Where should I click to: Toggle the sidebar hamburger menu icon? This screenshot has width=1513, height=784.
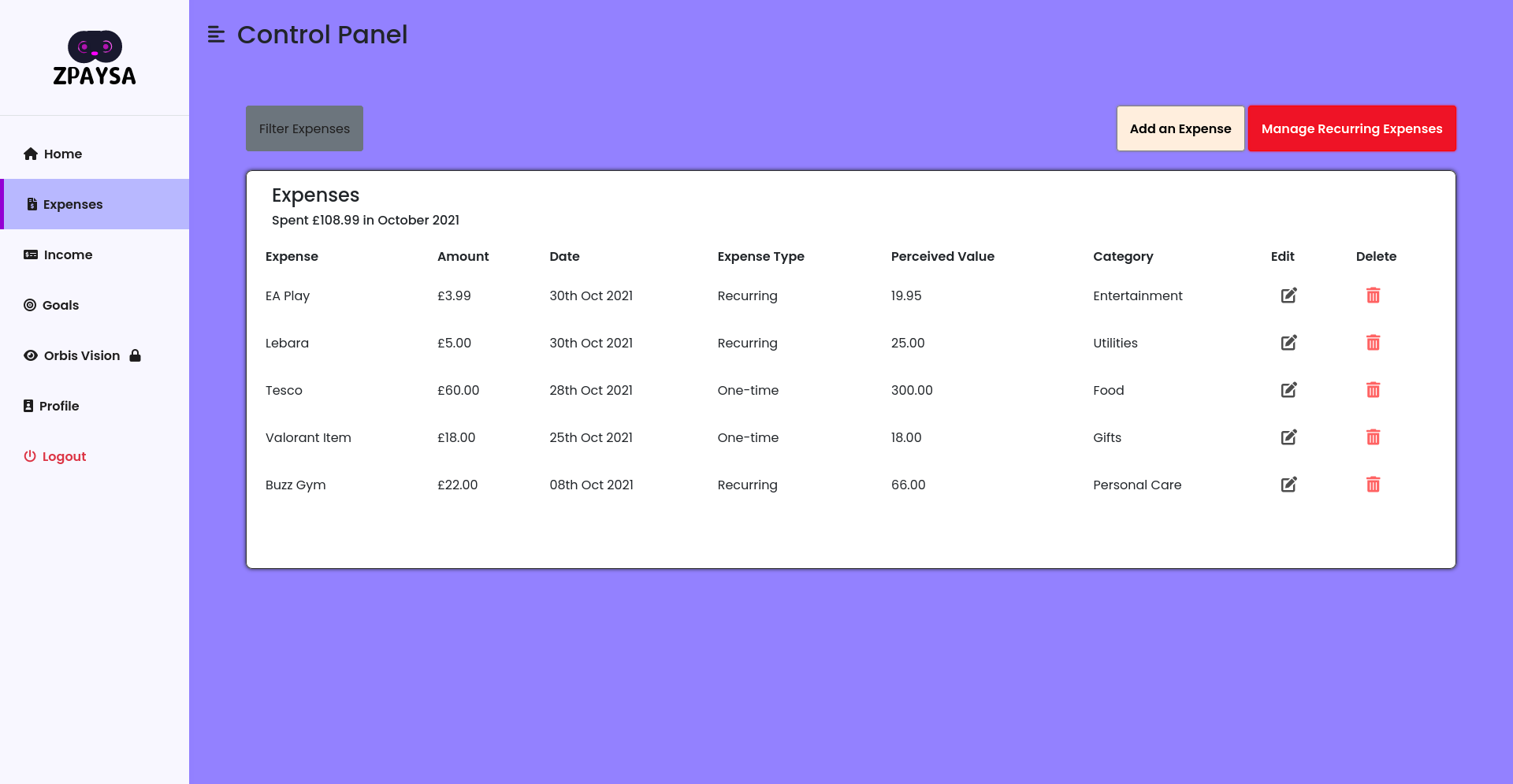point(216,35)
